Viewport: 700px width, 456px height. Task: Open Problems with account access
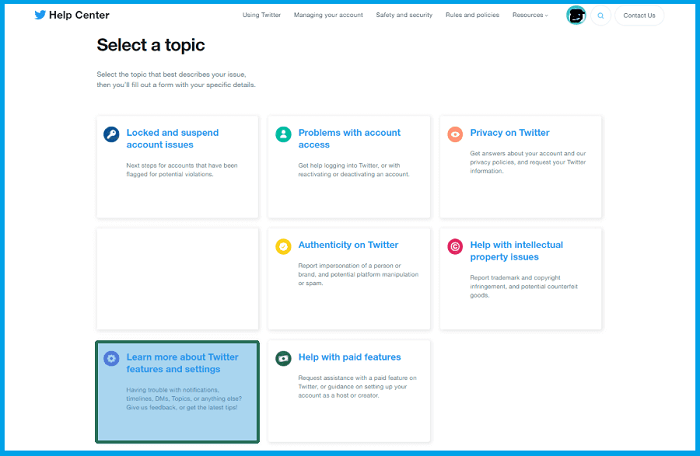click(x=349, y=138)
